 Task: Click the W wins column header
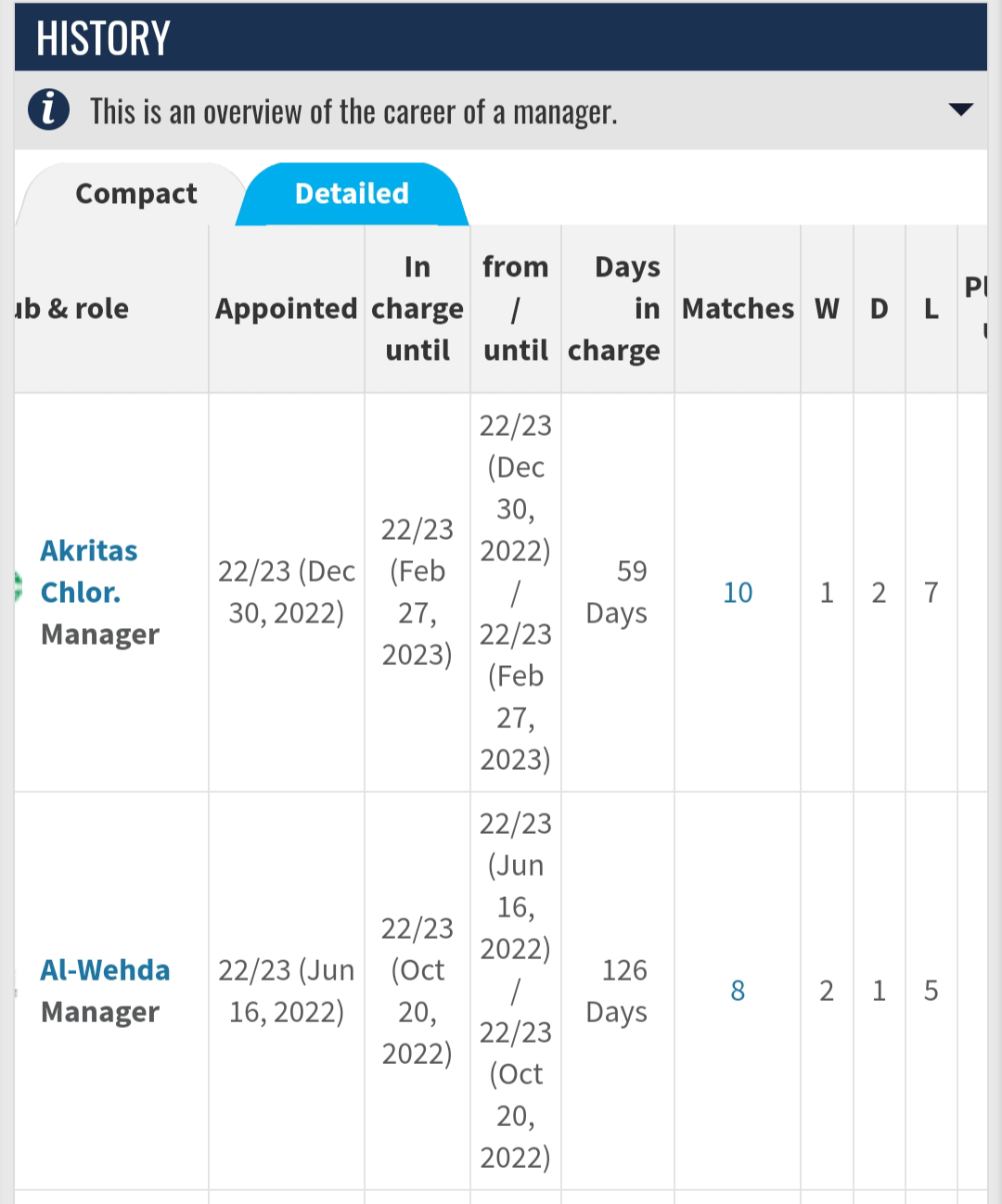tap(827, 308)
